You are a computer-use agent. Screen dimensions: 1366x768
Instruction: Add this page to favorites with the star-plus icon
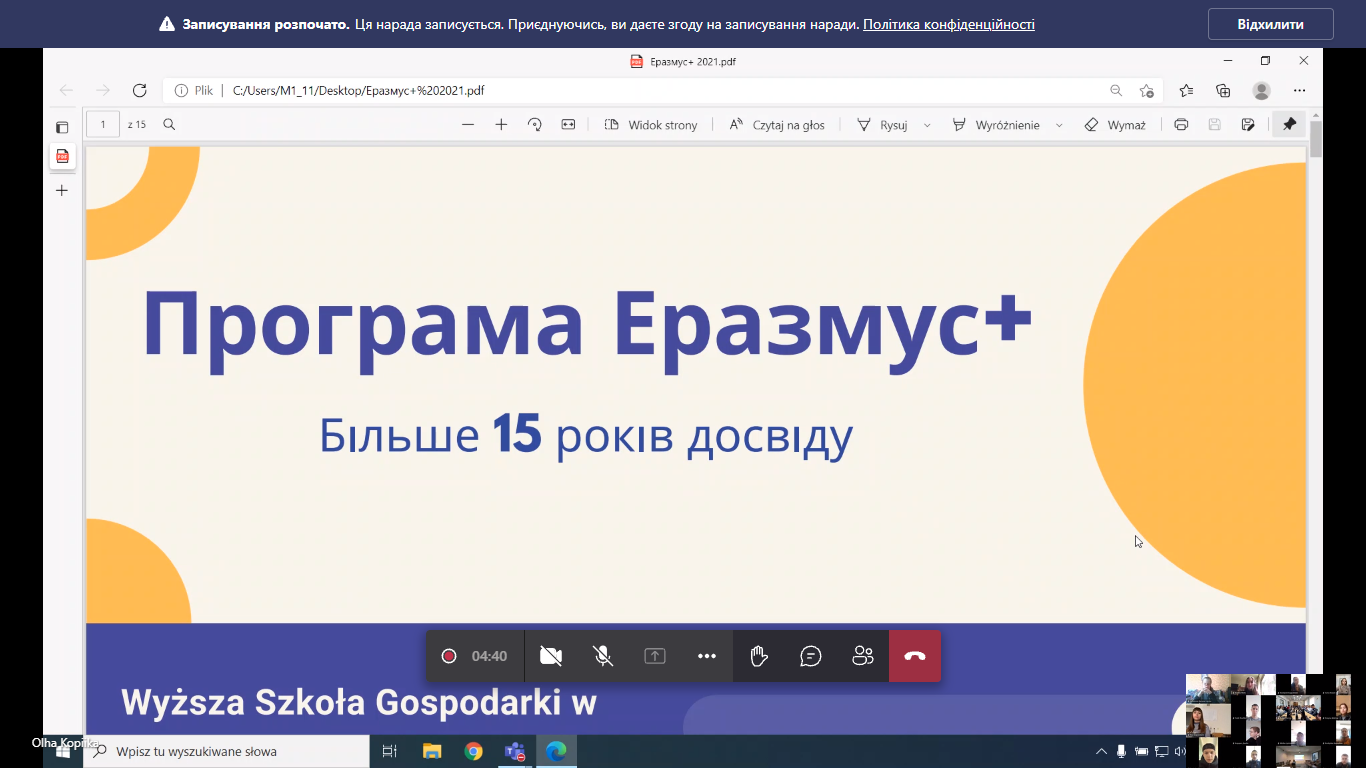coord(1147,90)
